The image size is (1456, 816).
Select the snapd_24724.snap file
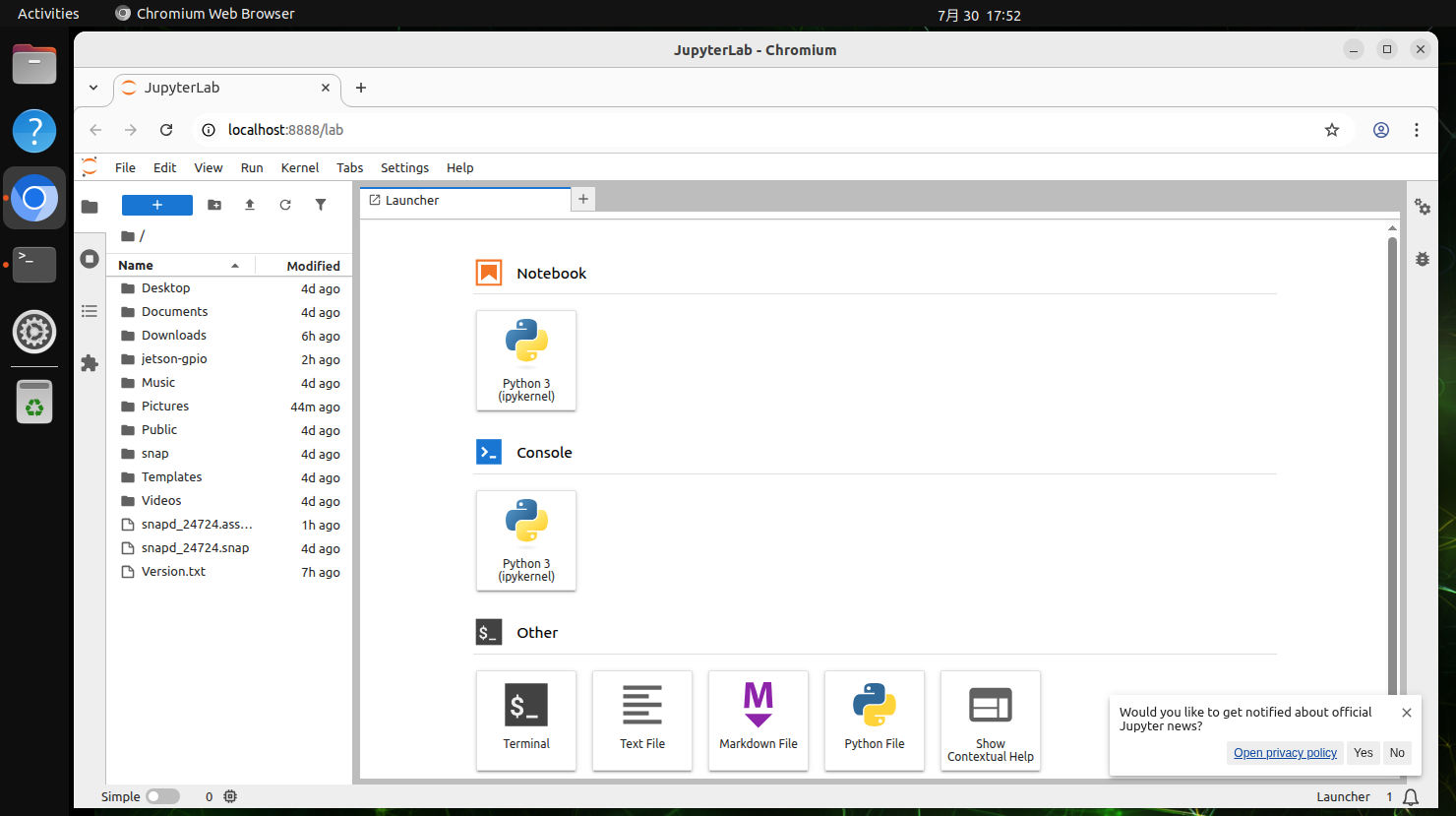[229, 548]
